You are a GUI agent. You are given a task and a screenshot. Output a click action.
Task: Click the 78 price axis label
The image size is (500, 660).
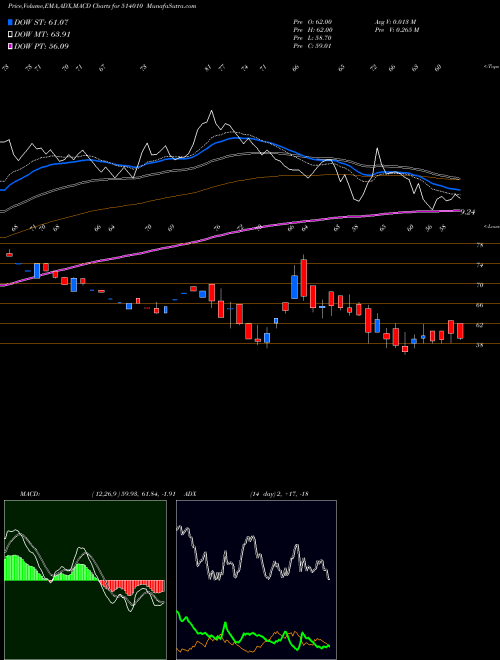pos(479,245)
